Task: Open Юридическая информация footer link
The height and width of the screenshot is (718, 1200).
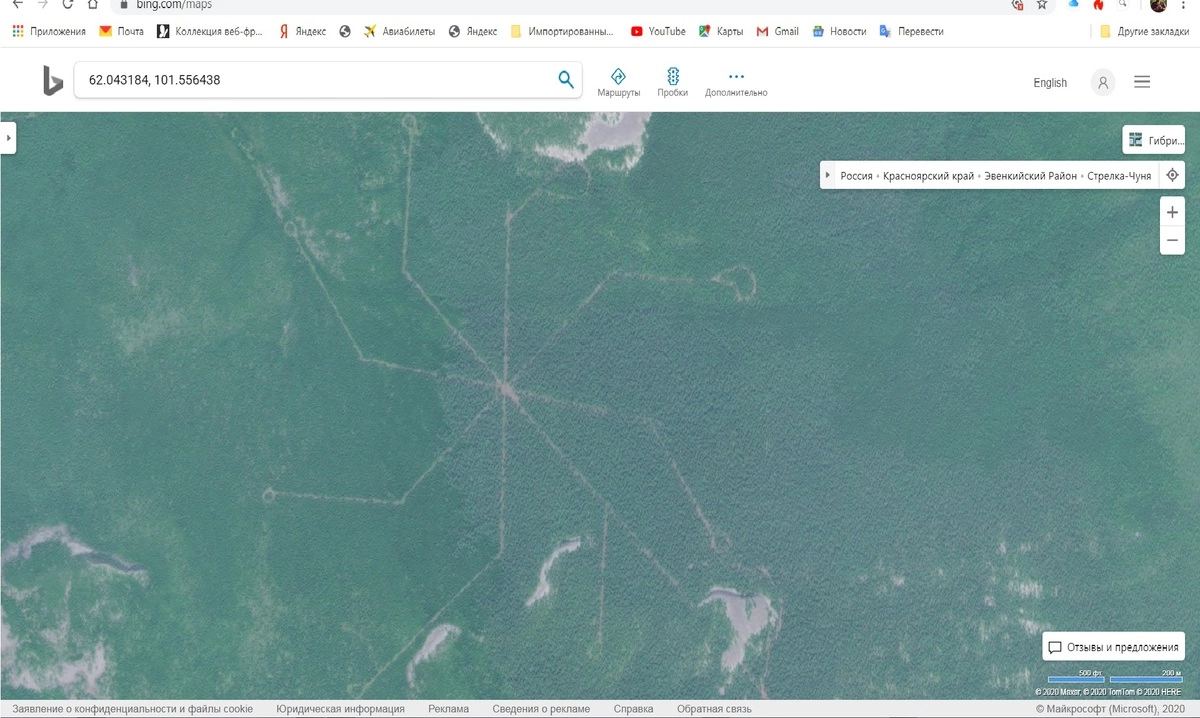Action: (x=340, y=709)
